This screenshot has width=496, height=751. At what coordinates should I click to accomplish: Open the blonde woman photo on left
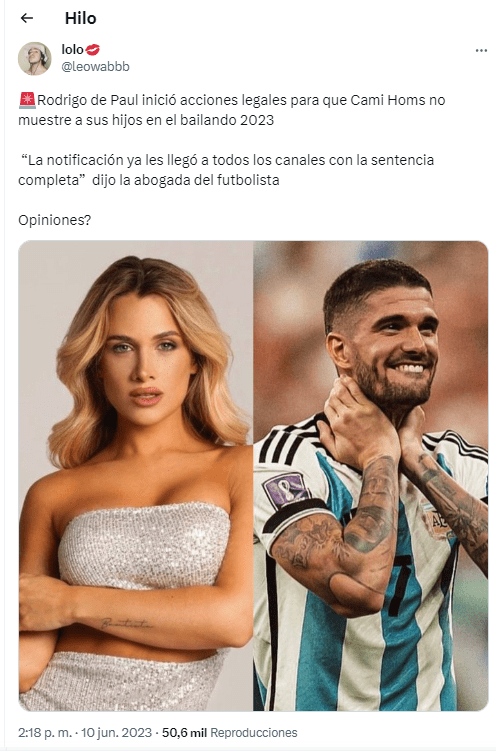point(136,476)
